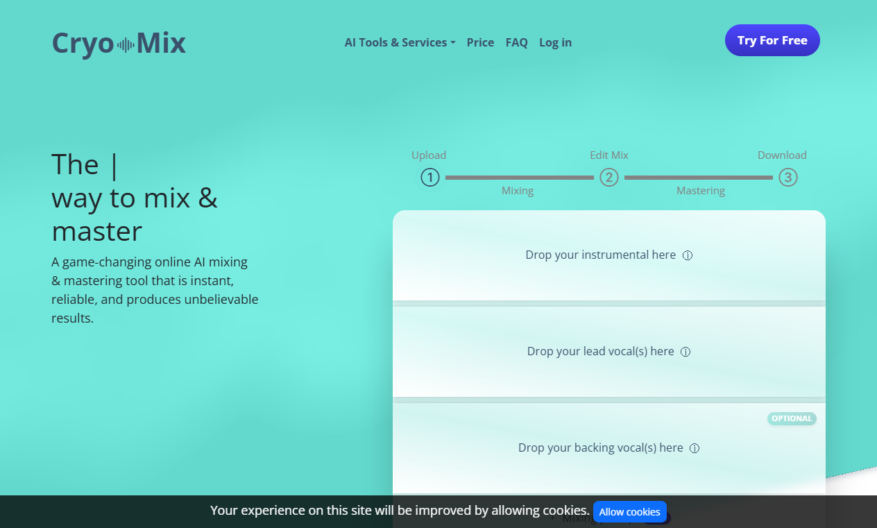Click the Mastering progress bar segment
Screen dimensions: 877x528
699,178
